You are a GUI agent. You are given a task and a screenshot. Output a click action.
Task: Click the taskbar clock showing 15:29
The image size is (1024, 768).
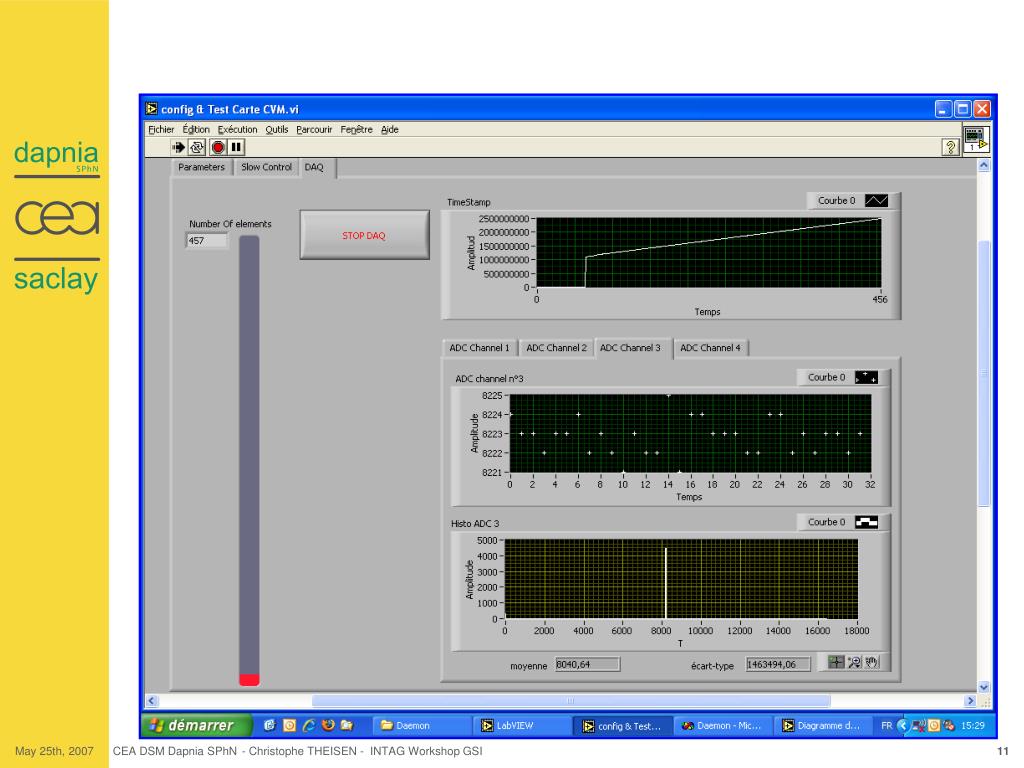click(972, 726)
